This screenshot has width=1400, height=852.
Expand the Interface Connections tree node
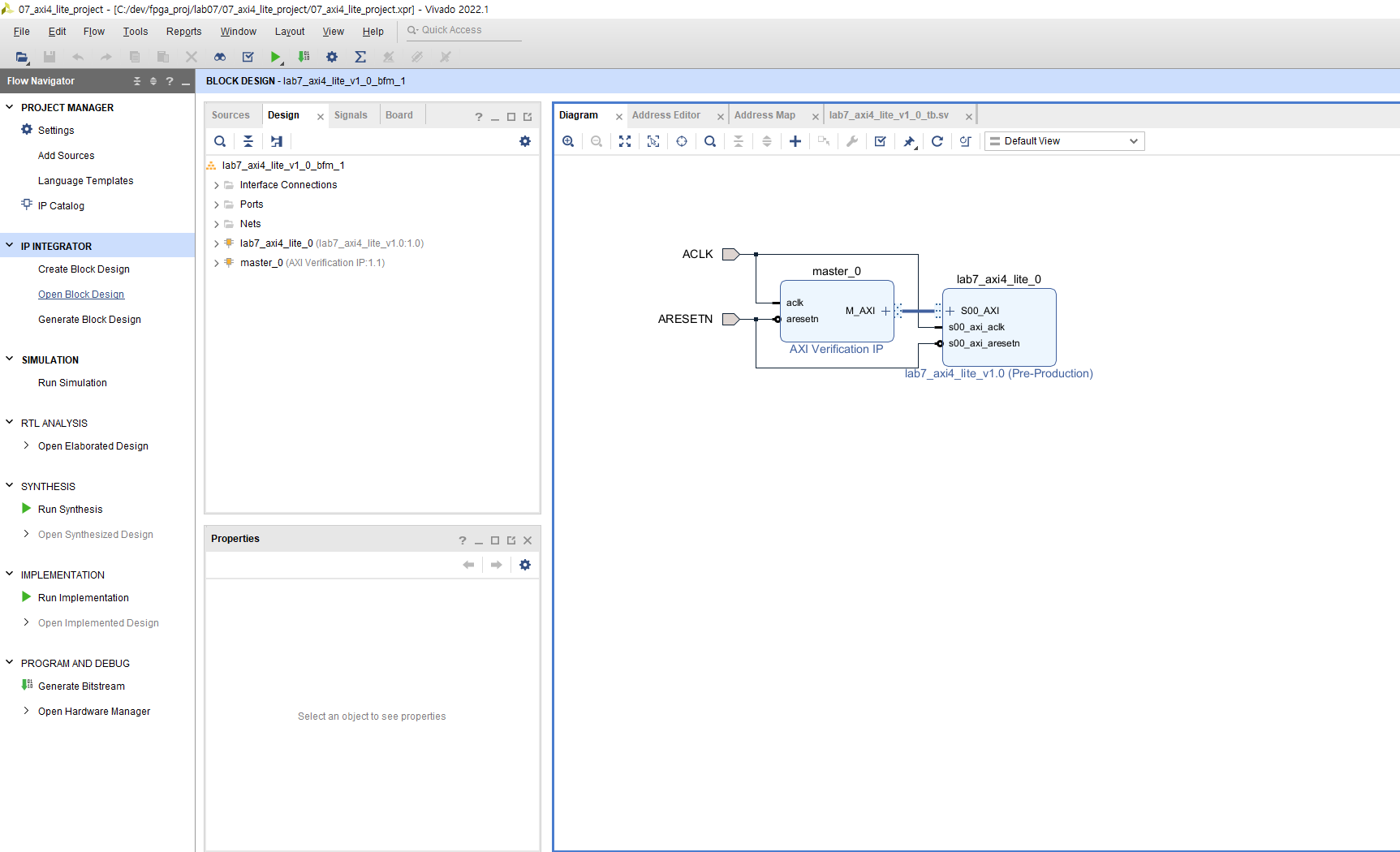[x=217, y=185]
